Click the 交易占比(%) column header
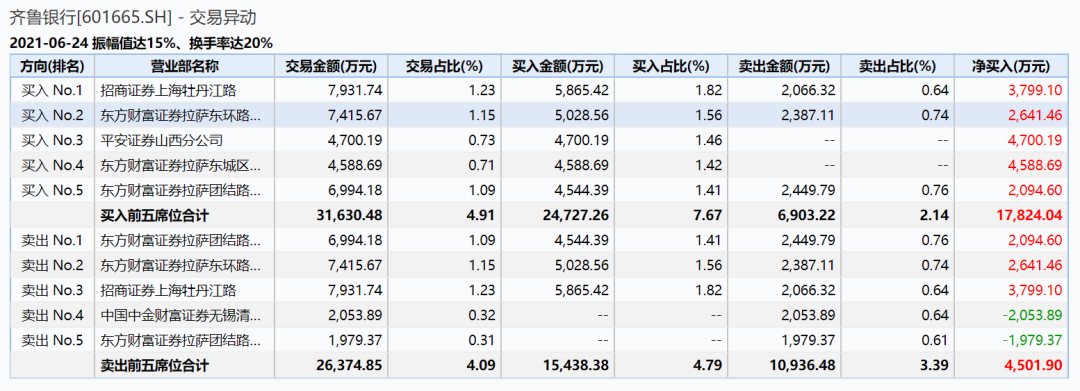This screenshot has width=1080, height=391. [x=444, y=66]
